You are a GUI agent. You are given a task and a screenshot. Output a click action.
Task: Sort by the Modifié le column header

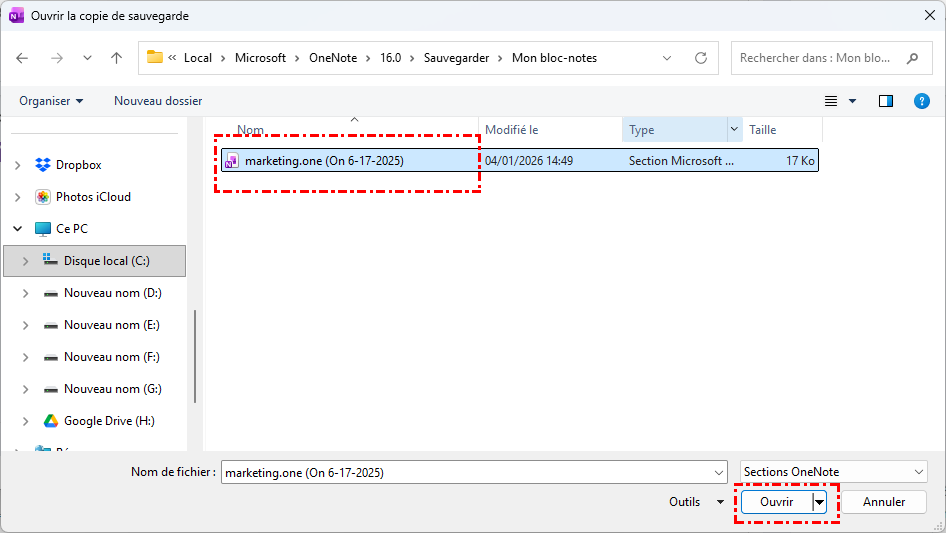(512, 130)
